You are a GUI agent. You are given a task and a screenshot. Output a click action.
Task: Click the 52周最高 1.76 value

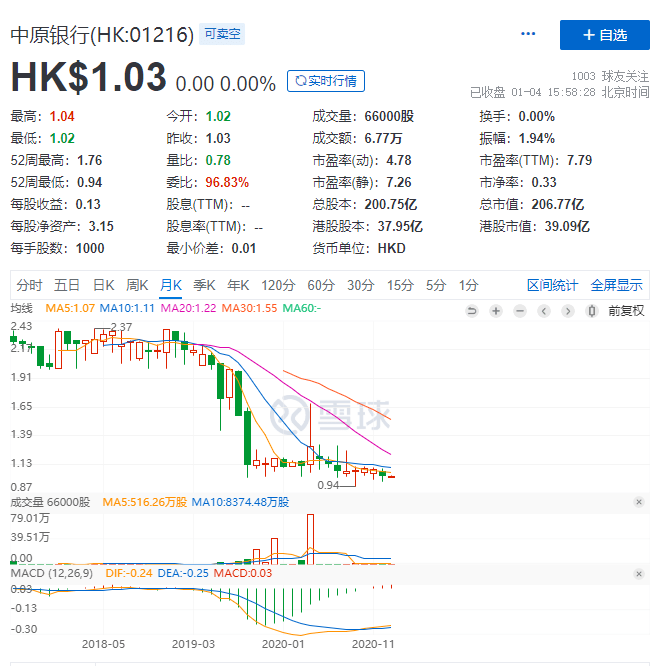[x=90, y=160]
